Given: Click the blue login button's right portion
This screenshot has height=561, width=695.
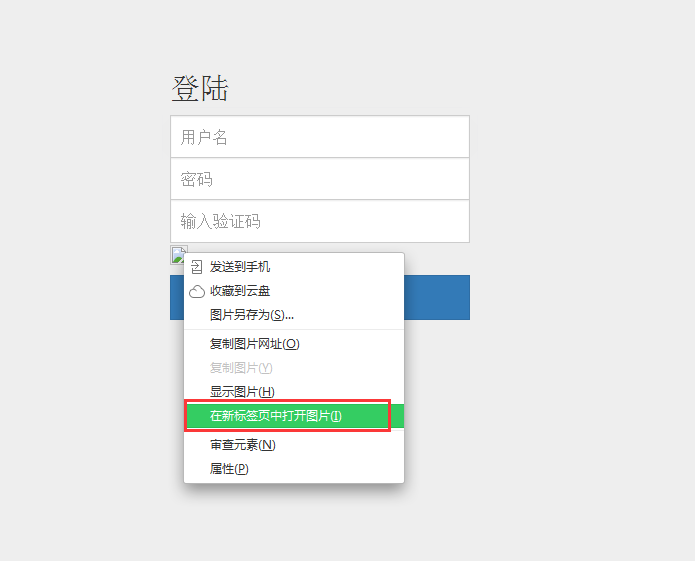Looking at the screenshot, I should tap(437, 297).
